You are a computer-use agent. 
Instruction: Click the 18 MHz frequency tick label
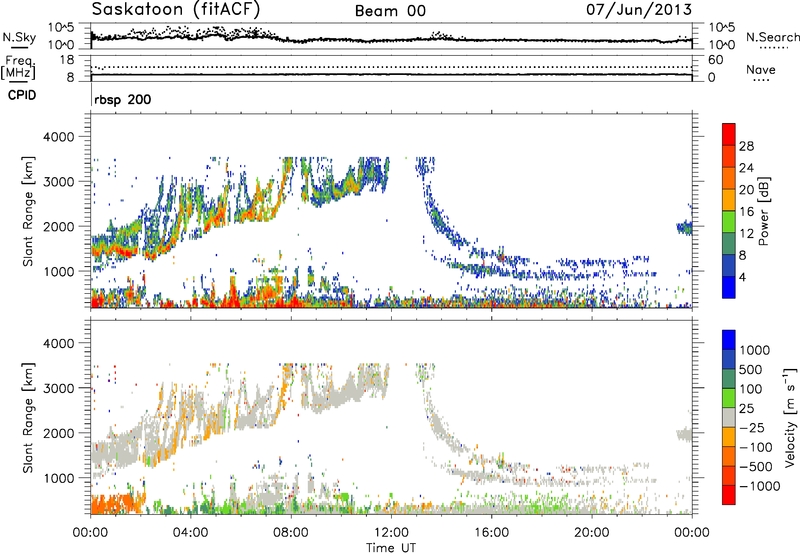[x=67, y=60]
